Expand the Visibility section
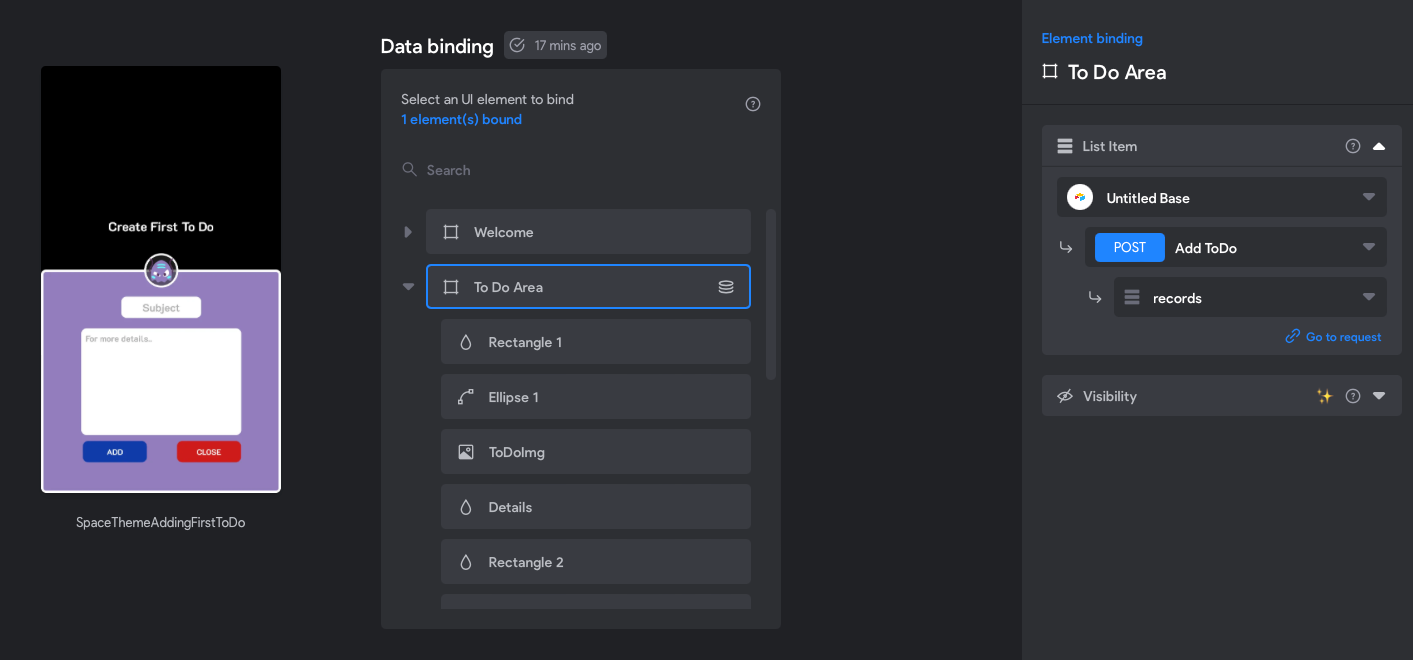This screenshot has width=1413, height=660. pyautogui.click(x=1379, y=396)
